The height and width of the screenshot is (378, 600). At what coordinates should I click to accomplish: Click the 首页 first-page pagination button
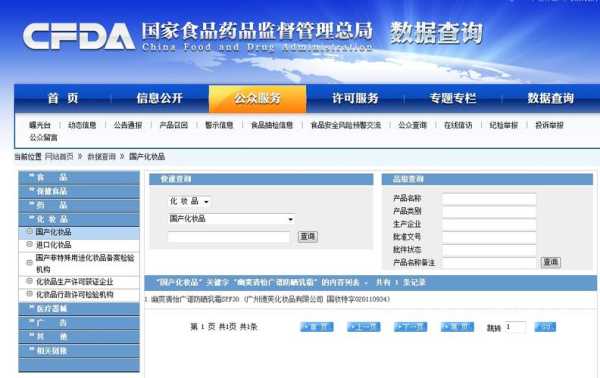coord(317,327)
